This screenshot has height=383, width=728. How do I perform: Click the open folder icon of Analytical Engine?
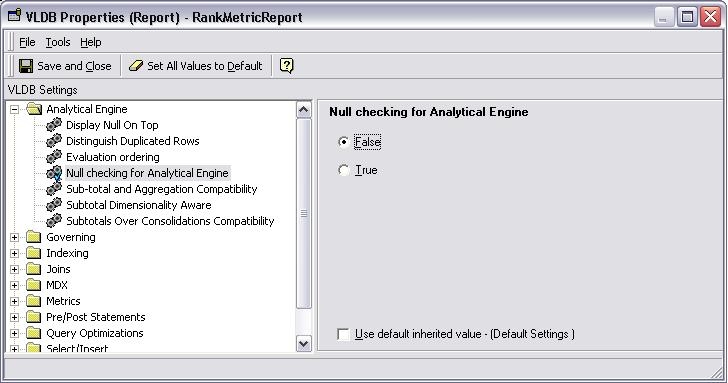[x=34, y=109]
